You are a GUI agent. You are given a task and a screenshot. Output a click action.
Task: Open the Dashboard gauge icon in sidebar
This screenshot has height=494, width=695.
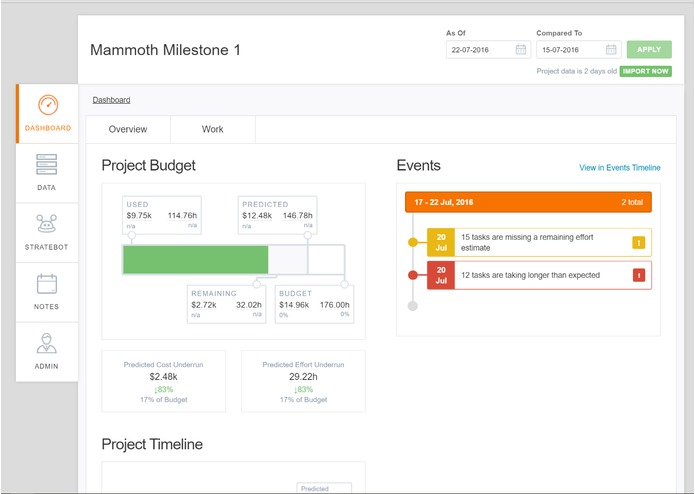click(48, 105)
